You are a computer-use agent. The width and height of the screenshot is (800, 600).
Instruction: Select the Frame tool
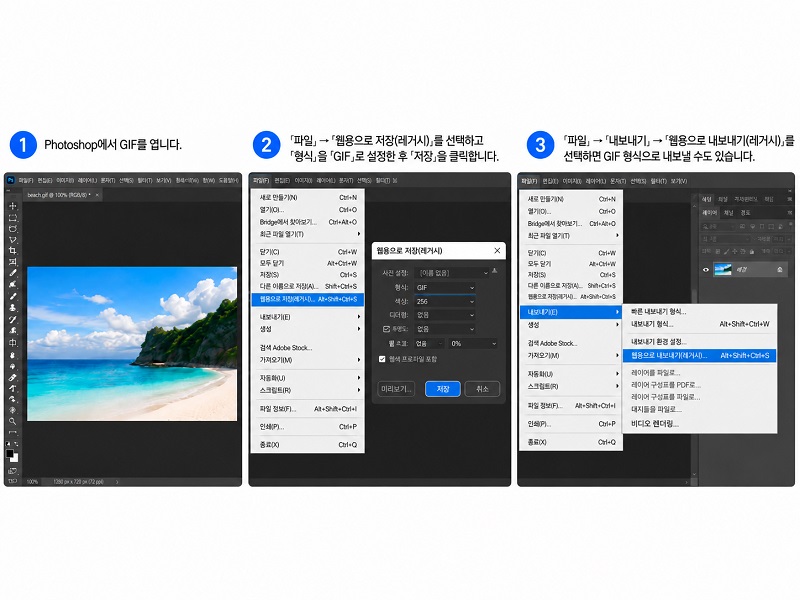click(13, 262)
